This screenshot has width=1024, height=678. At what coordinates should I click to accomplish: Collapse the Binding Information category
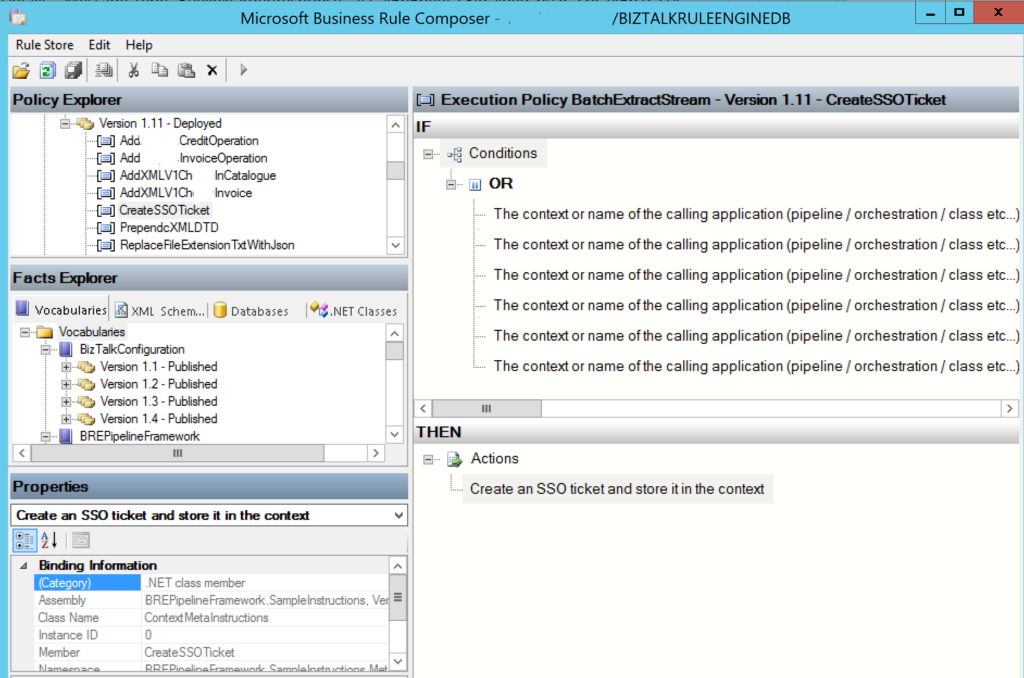pyautogui.click(x=24, y=566)
